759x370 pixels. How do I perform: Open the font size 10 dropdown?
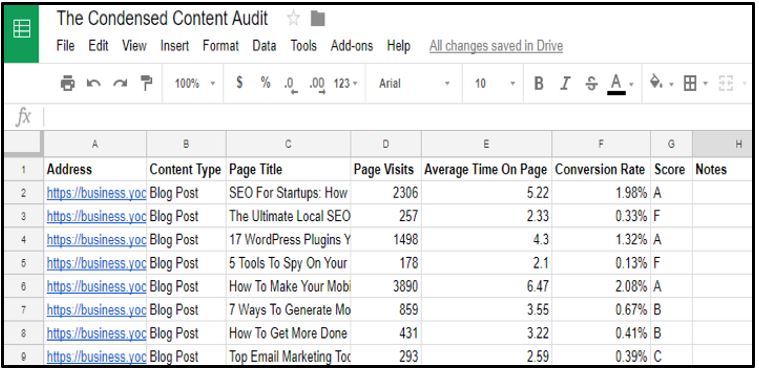495,84
